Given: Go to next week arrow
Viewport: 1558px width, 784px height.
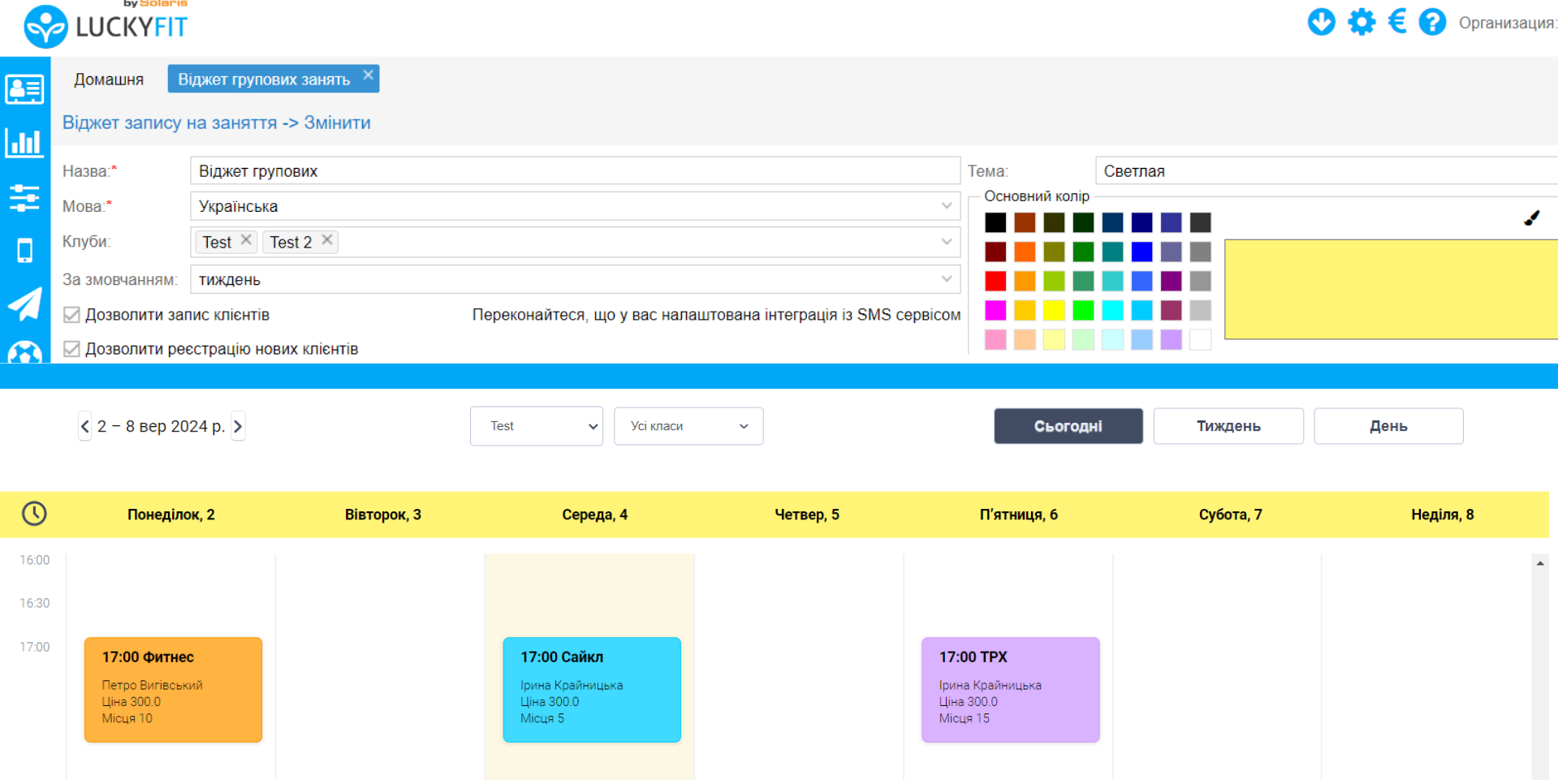Looking at the screenshot, I should click(x=238, y=426).
